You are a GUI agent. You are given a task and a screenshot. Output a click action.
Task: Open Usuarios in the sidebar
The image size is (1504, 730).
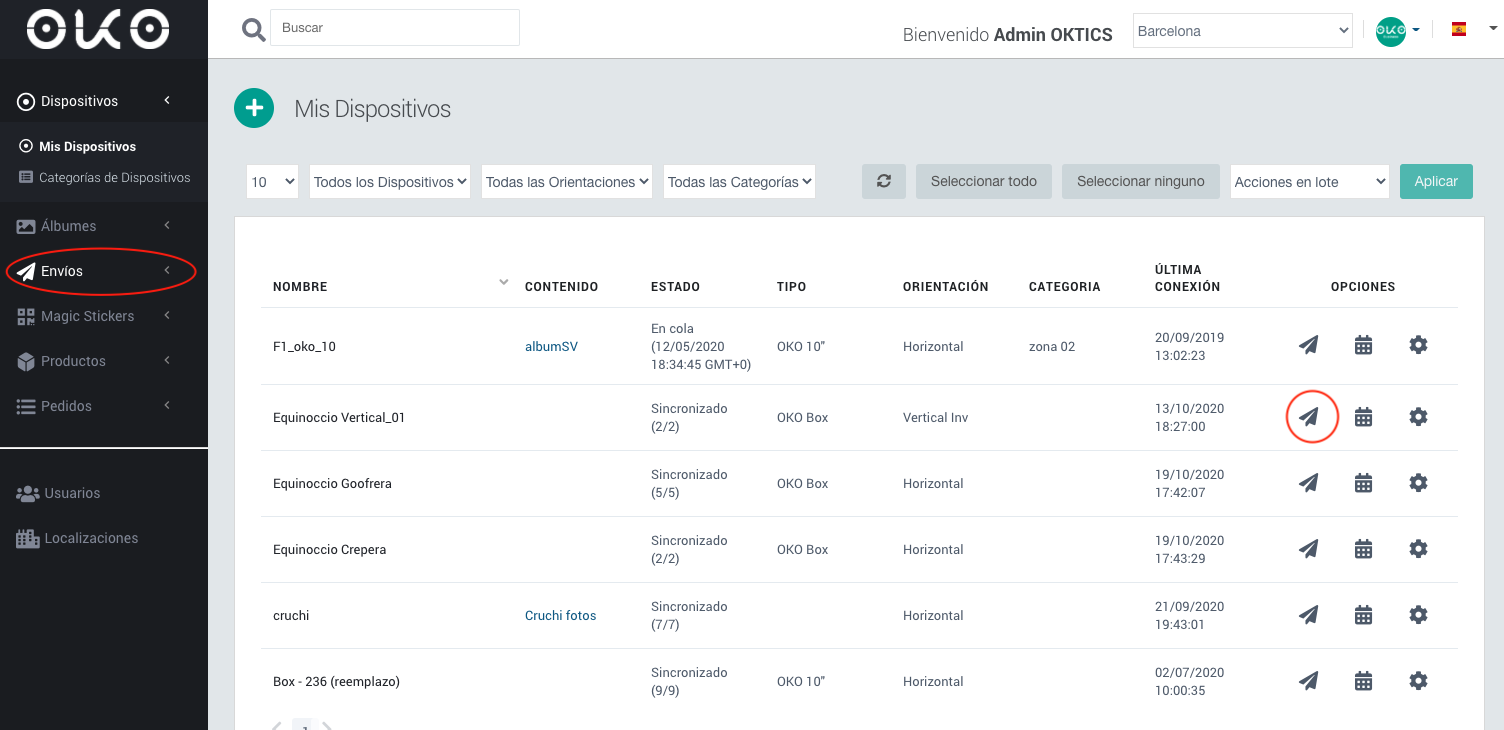(x=58, y=493)
